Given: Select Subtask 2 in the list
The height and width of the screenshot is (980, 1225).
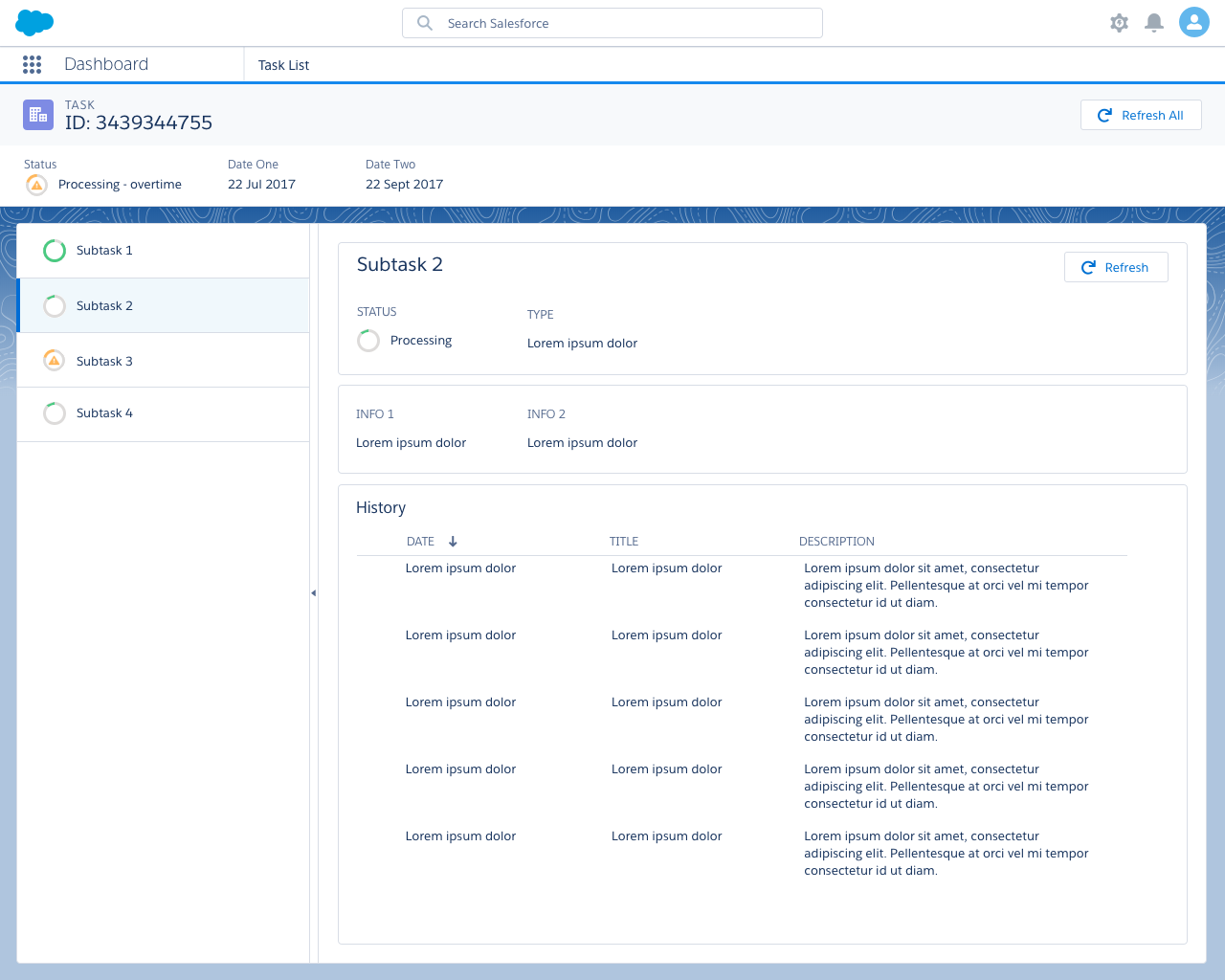Looking at the screenshot, I should (163, 305).
